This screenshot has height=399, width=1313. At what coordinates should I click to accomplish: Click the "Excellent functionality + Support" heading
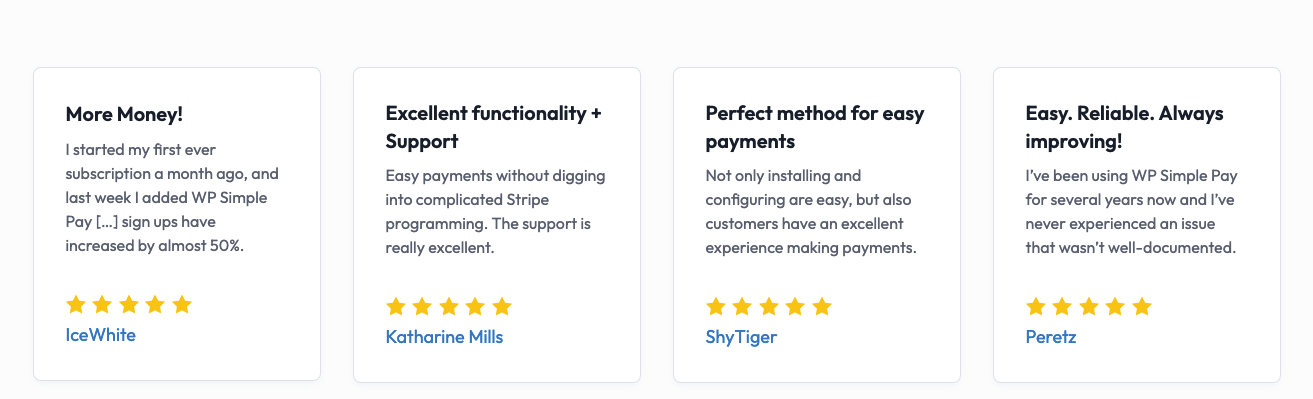494,127
